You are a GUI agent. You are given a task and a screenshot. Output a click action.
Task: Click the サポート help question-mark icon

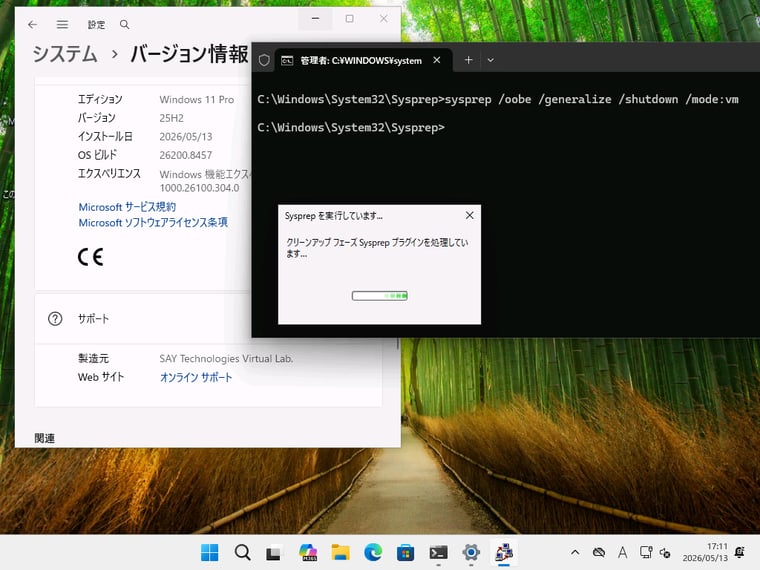[55, 318]
